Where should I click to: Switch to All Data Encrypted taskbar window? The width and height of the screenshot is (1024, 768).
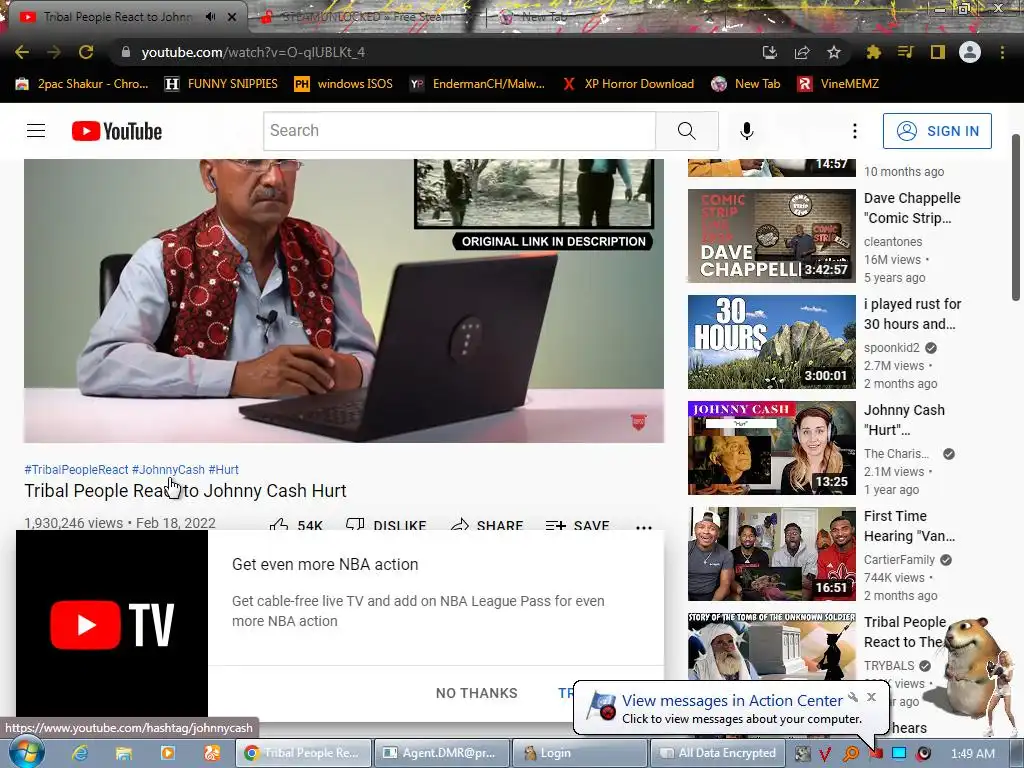[718, 753]
